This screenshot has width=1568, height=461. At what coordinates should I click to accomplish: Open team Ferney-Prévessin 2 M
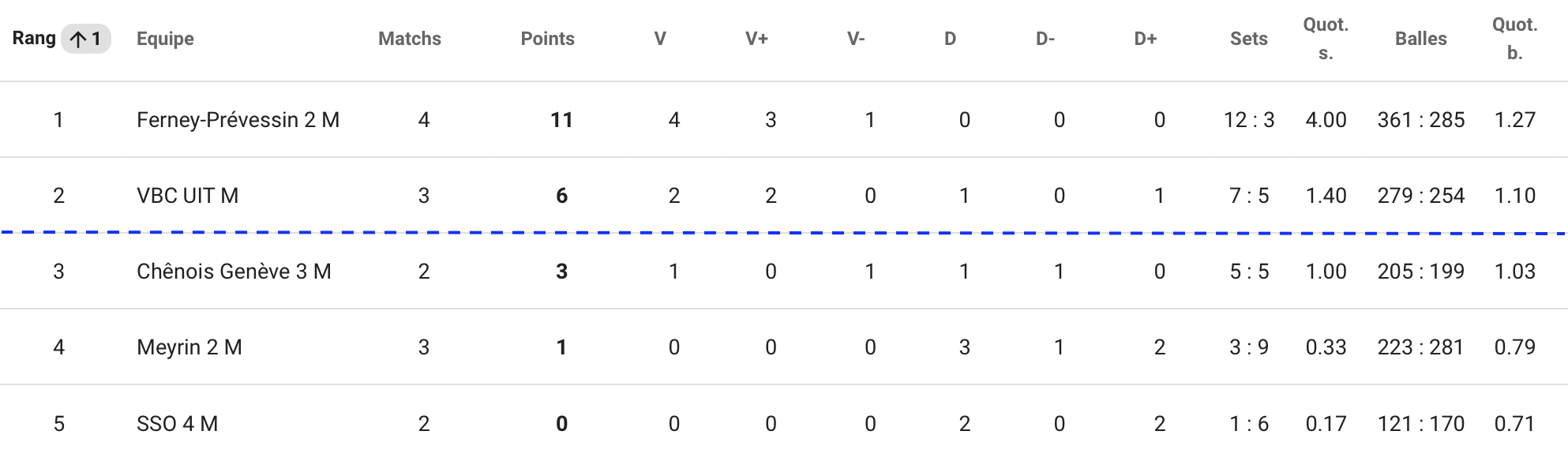pyautogui.click(x=238, y=120)
